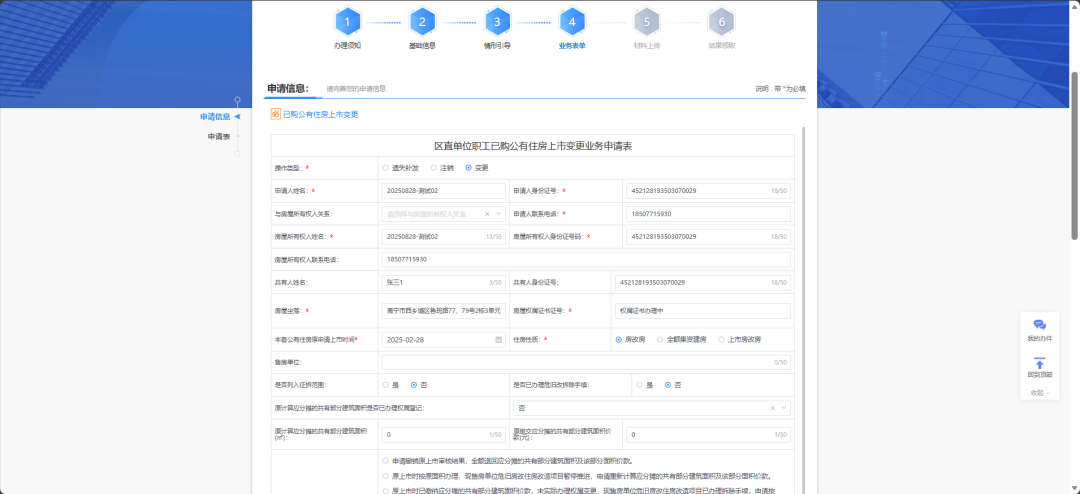Click 已购公有住房上市变更 link
The width and height of the screenshot is (1080, 494).
pyautogui.click(x=320, y=114)
